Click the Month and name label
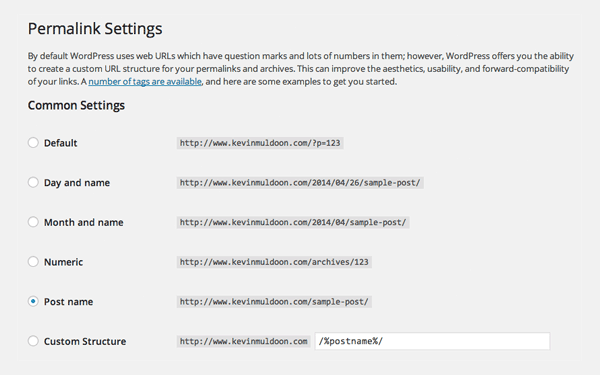 [84, 222]
